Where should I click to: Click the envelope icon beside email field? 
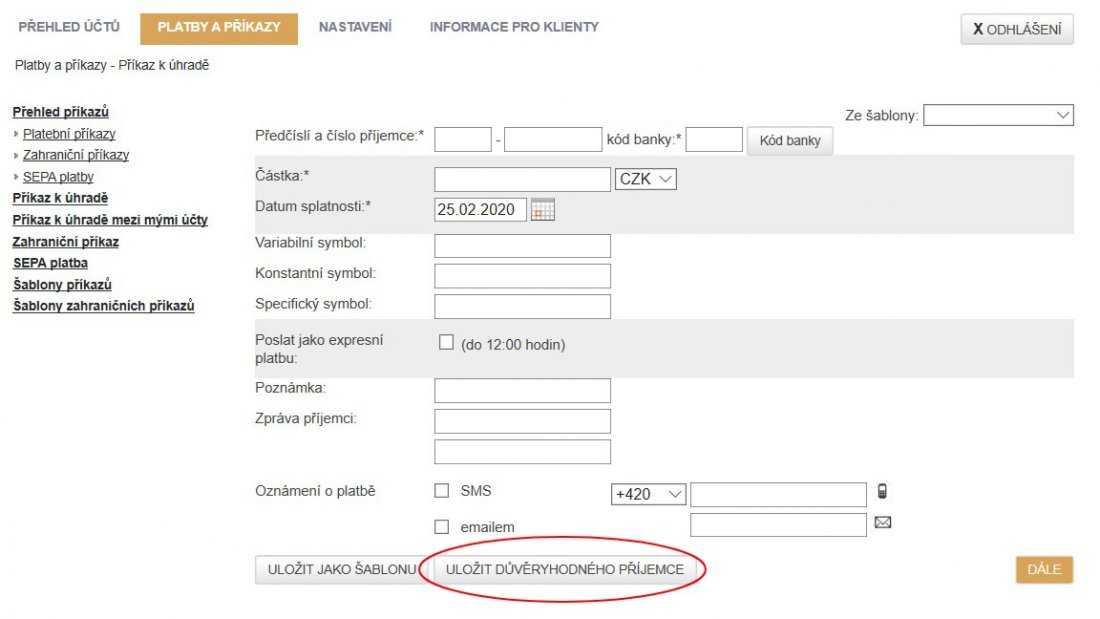coord(882,522)
